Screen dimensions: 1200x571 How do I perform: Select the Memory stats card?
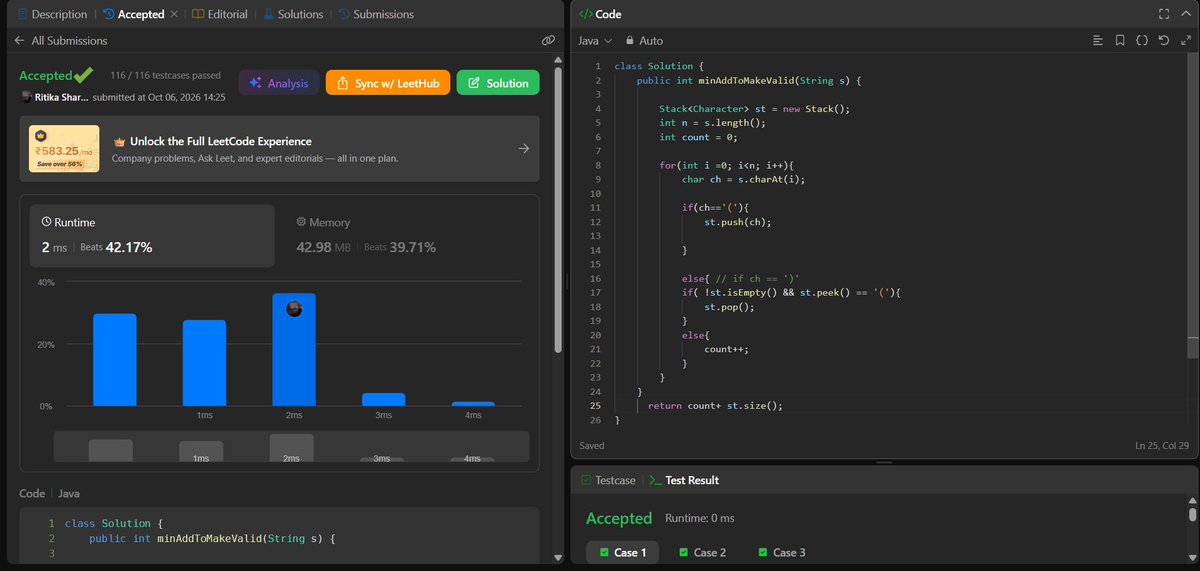[x=407, y=236]
